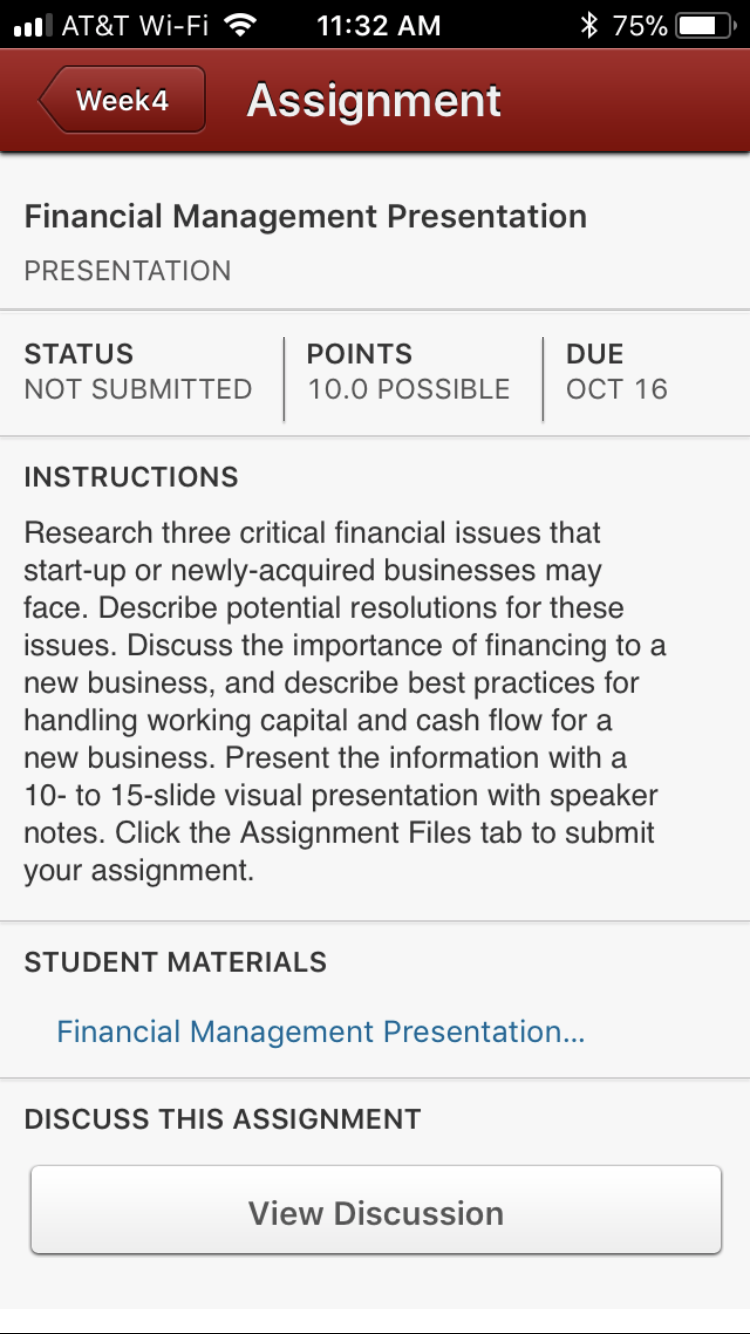Go back to Week4
Screen dimensions: 750x1334
pyautogui.click(x=122, y=100)
